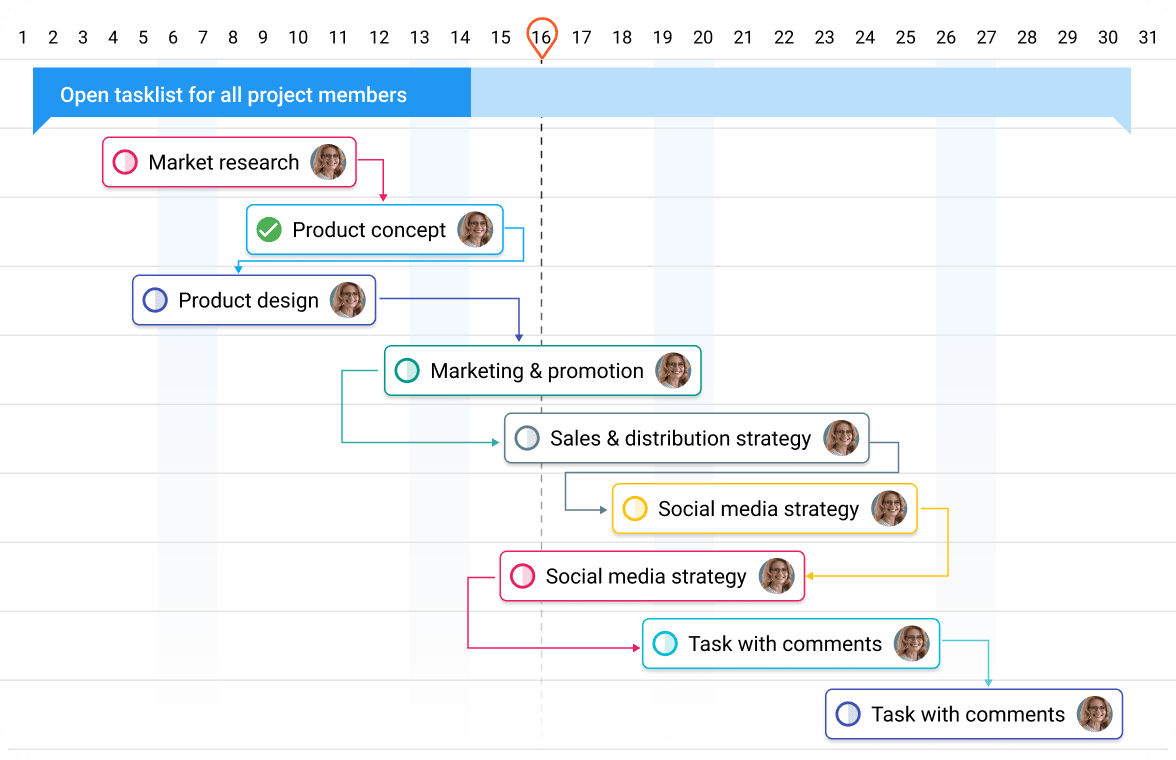Click the teal status circle on Marketing & promotion
The width and height of the screenshot is (1176, 760).
[406, 371]
